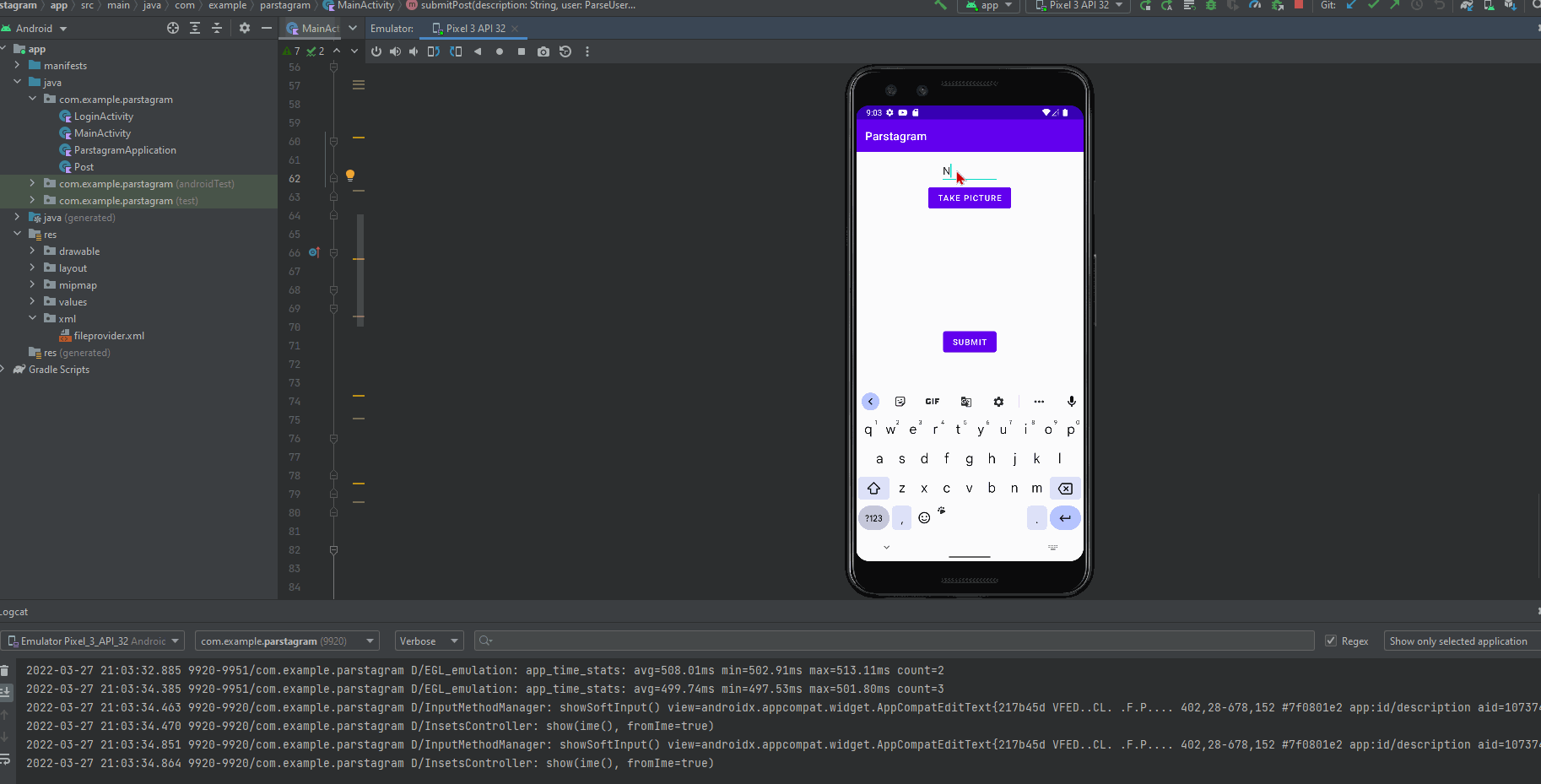Tap the GIF key on the phone keyboard
The width and height of the screenshot is (1541, 784).
pos(933,402)
